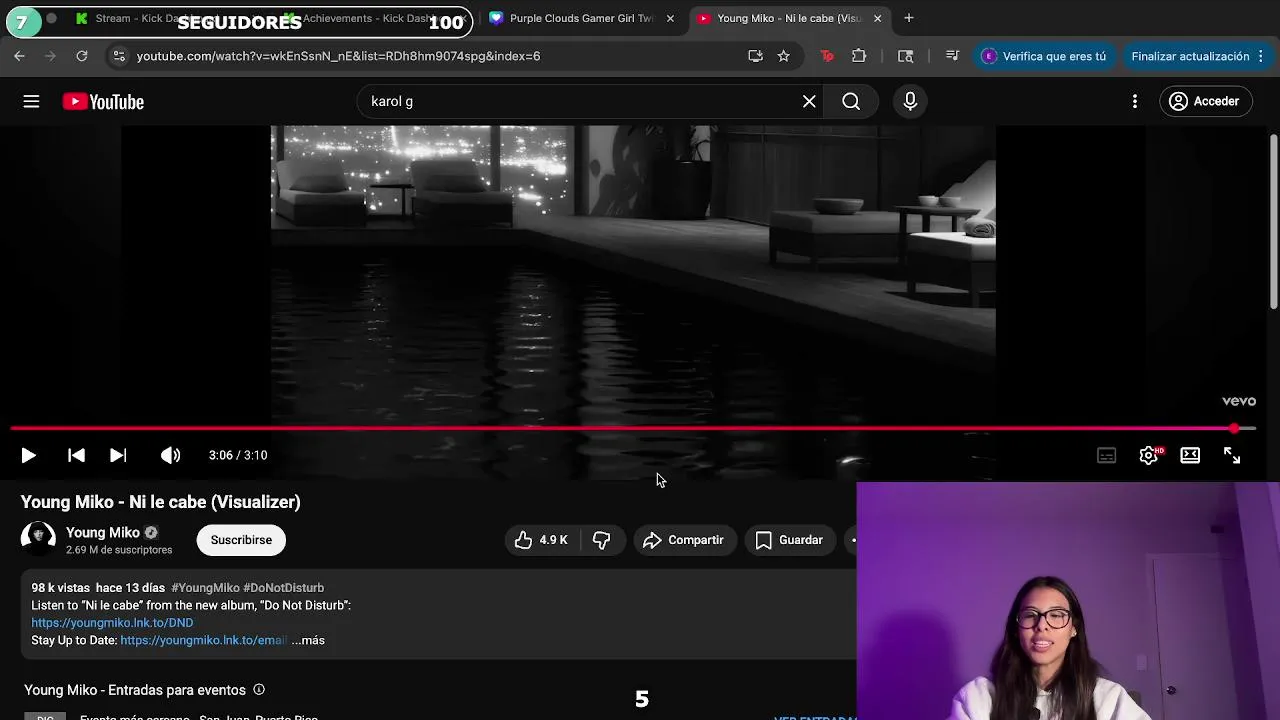The height and width of the screenshot is (720, 1280).
Task: Skip to next video
Action: pos(118,455)
